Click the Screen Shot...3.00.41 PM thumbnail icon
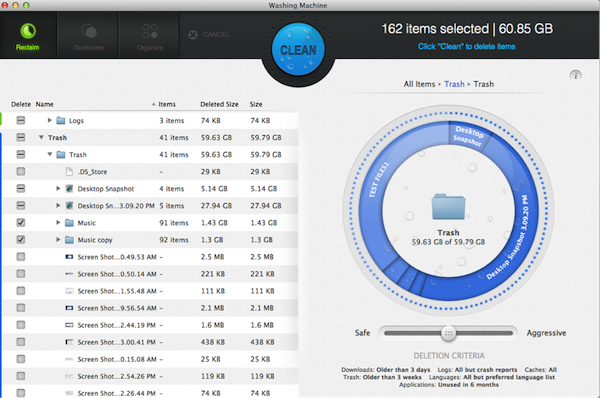Viewport: 600px width, 398px height. pyautogui.click(x=69, y=342)
